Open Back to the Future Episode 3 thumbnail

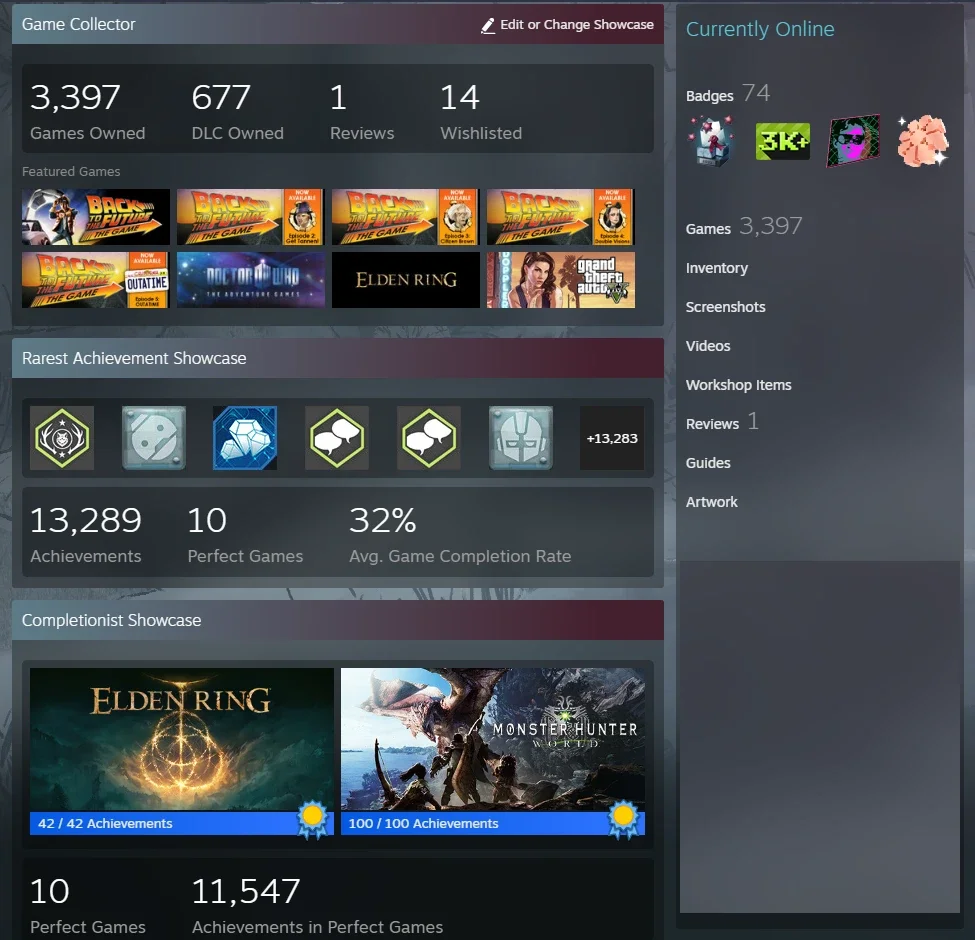click(x=405, y=217)
